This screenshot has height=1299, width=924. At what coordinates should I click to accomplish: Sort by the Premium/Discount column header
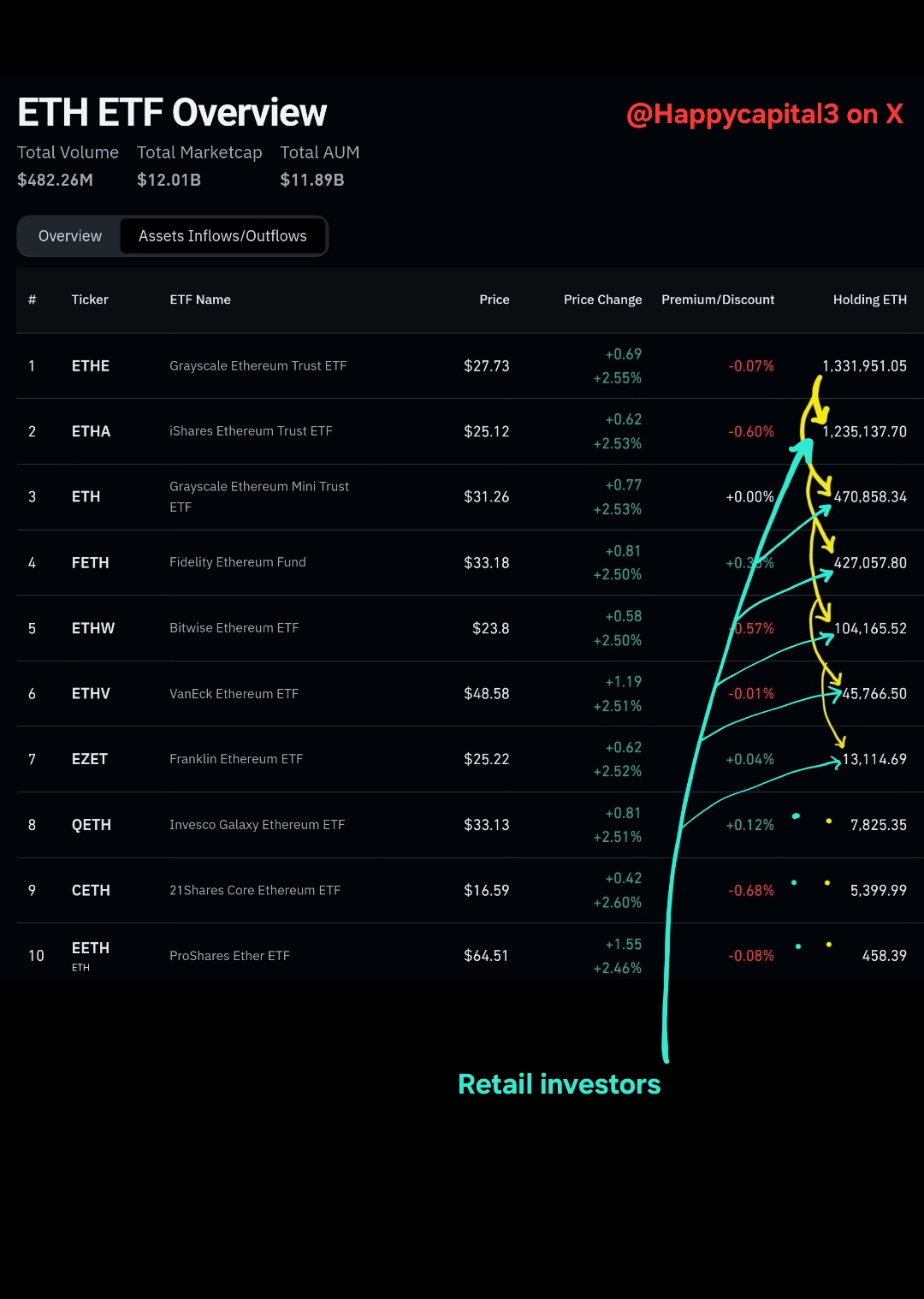[718, 300]
